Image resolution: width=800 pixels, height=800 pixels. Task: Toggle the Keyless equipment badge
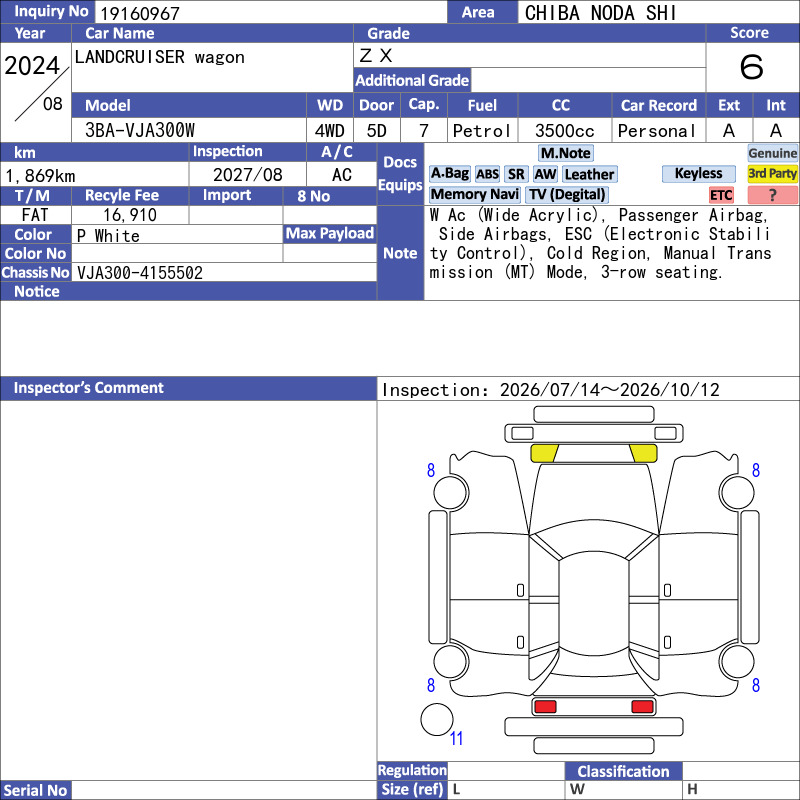698,173
